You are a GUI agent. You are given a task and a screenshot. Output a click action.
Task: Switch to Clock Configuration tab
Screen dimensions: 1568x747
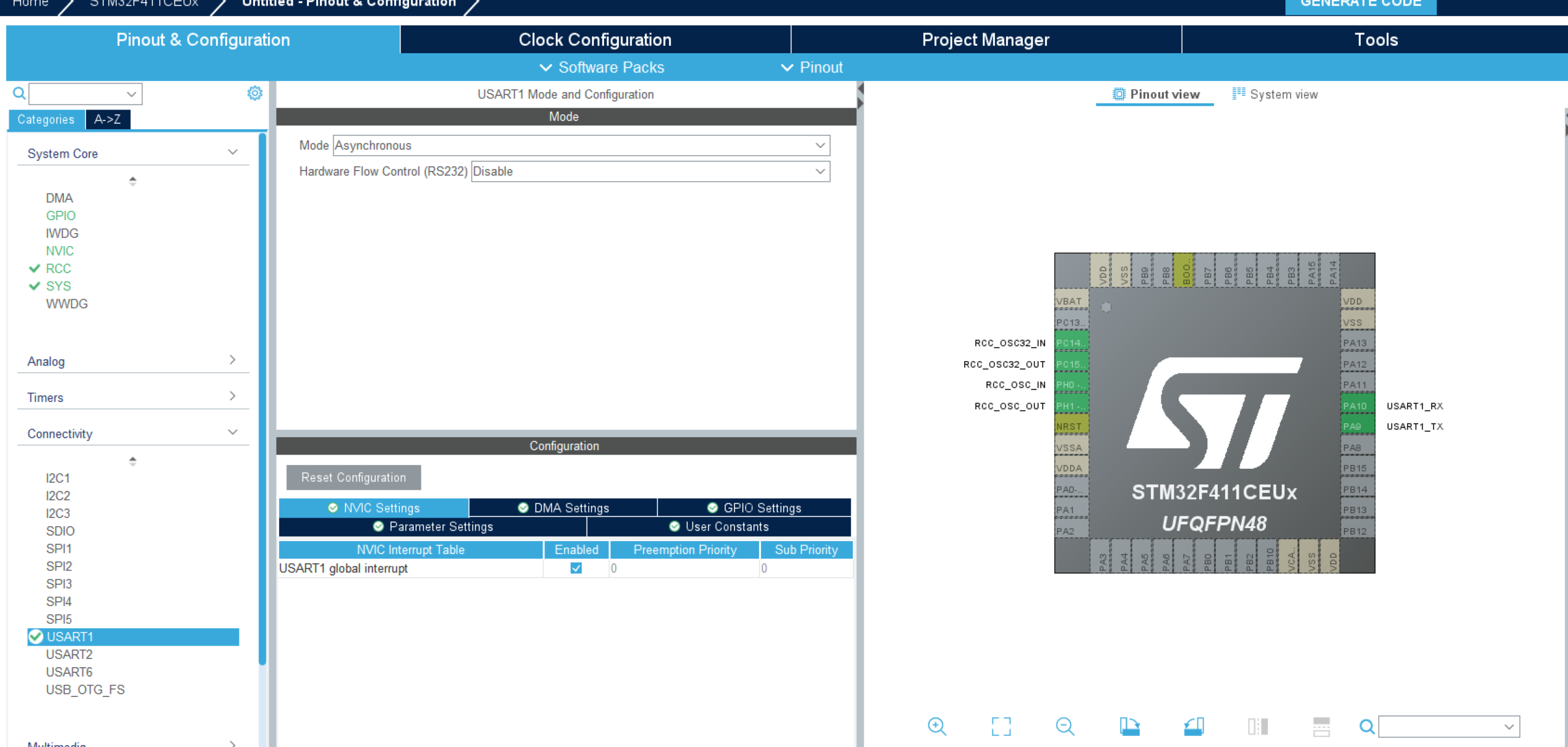595,40
